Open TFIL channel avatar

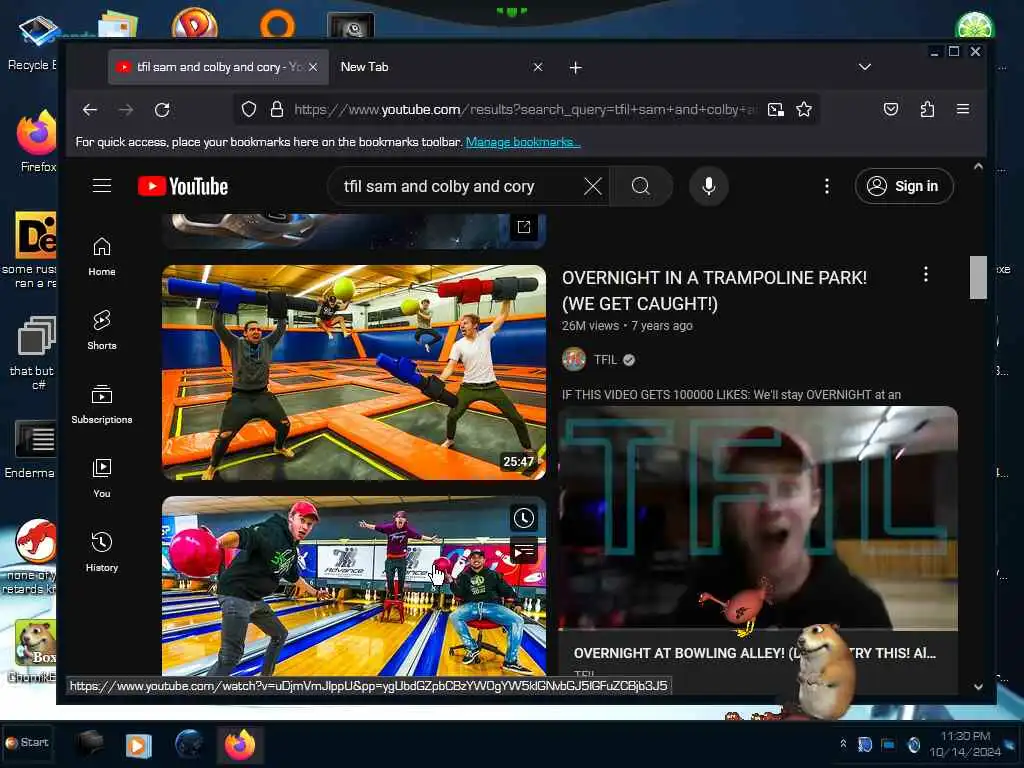tap(574, 359)
